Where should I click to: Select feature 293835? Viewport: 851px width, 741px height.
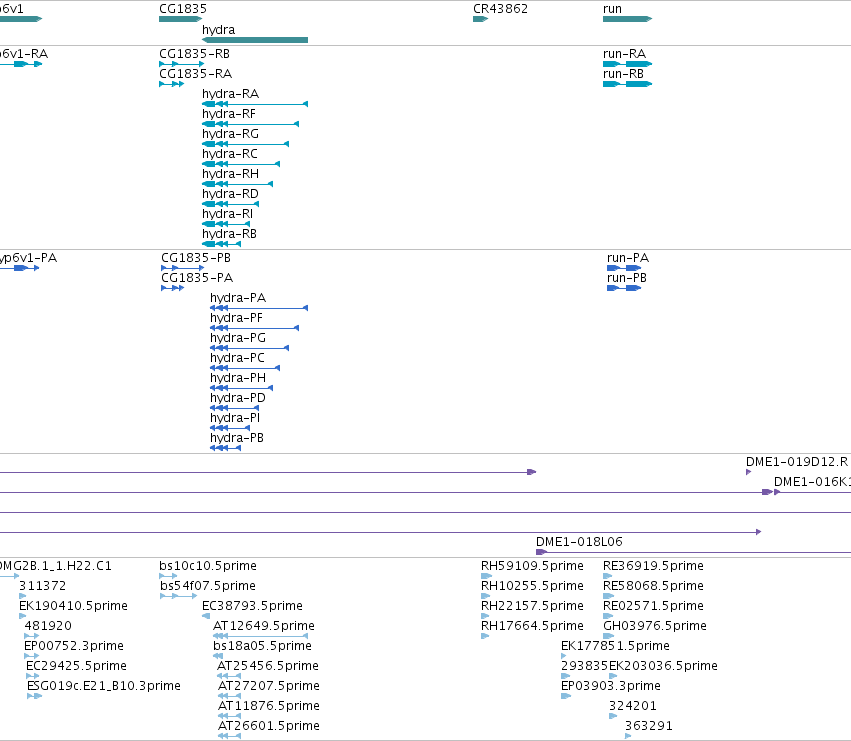(585, 667)
